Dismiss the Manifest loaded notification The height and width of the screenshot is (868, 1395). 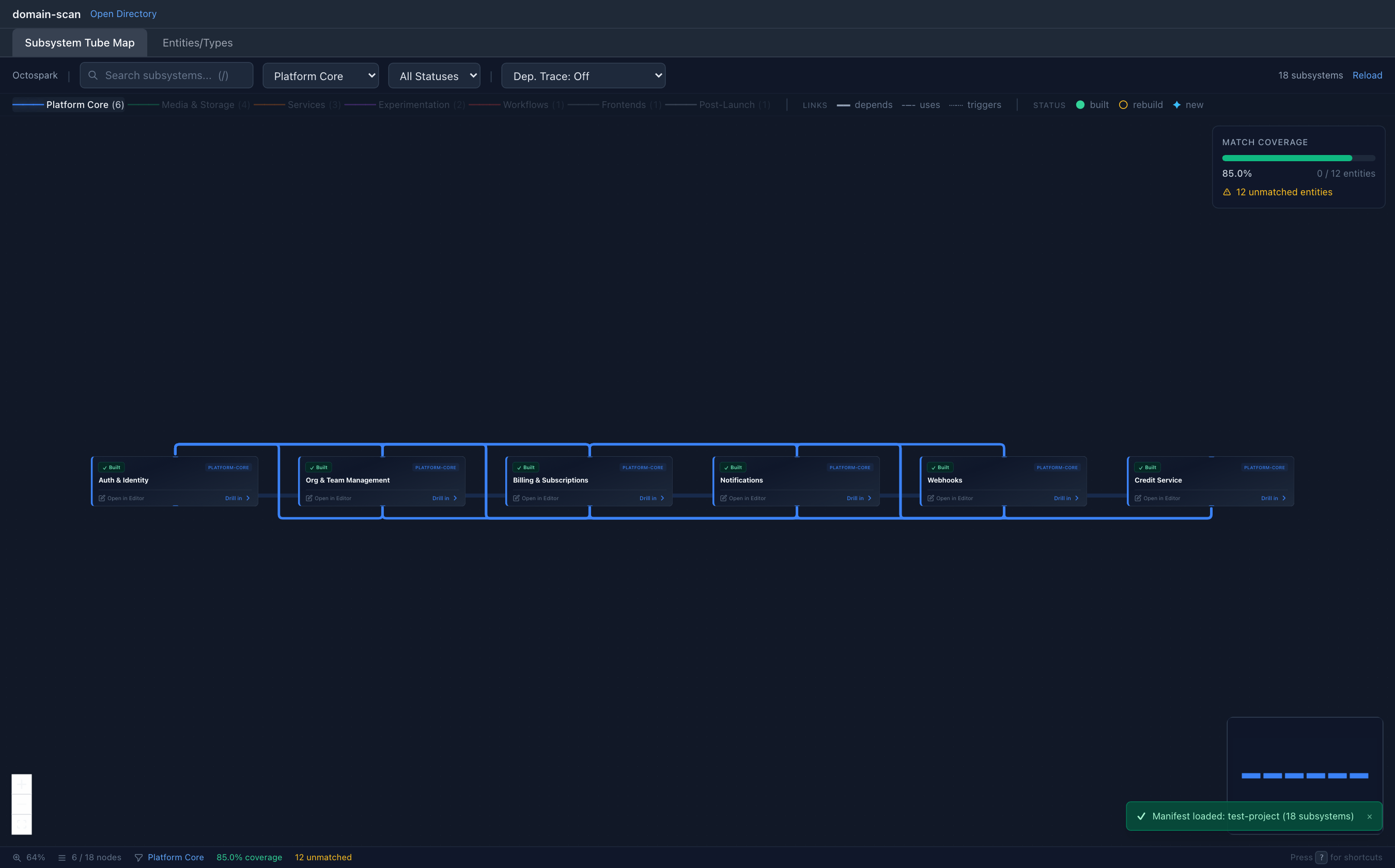tap(1370, 817)
